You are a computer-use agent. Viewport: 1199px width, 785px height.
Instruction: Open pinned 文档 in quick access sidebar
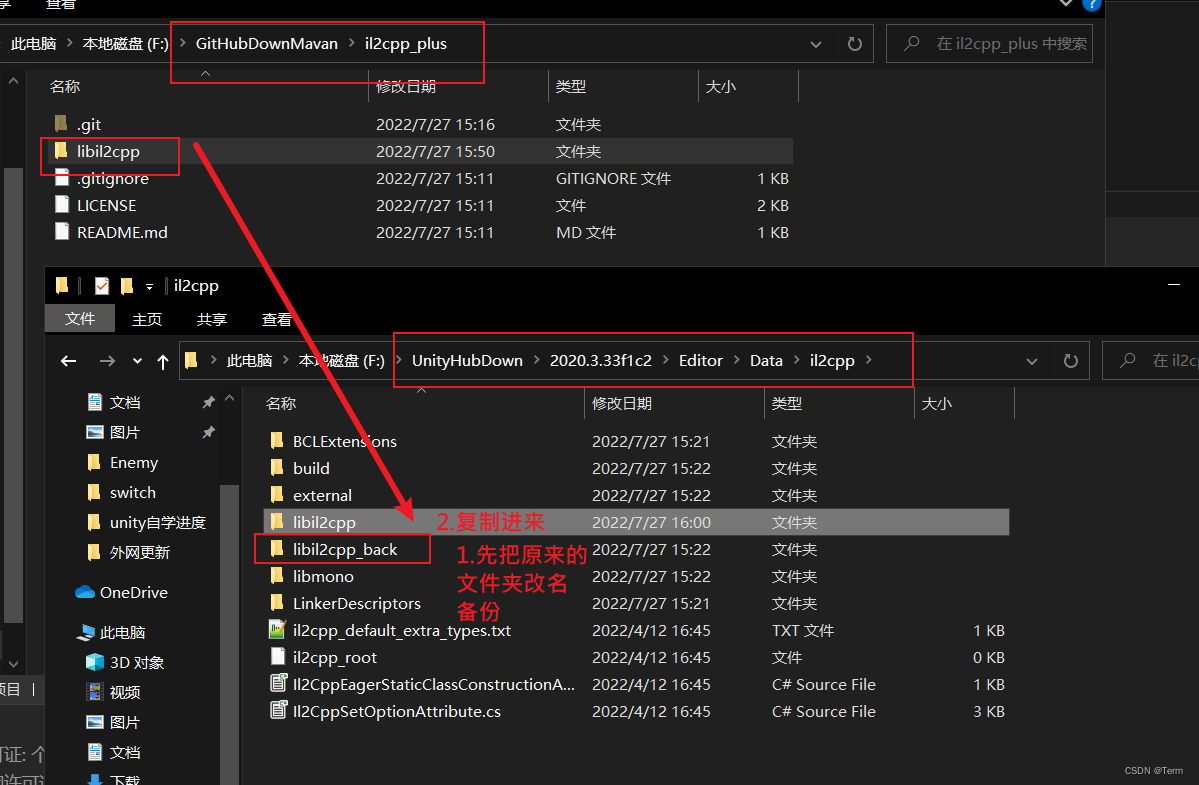[x=125, y=403]
